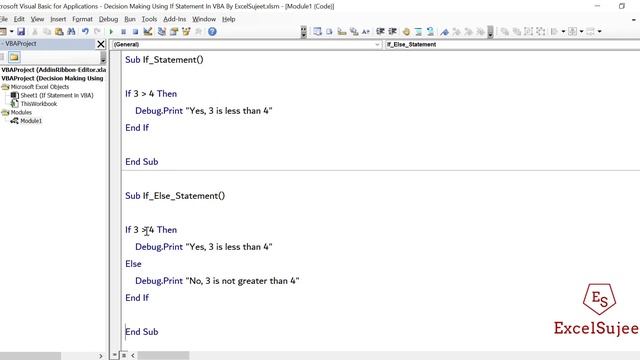Click the Break pause icon
This screenshot has height=360, width=640.
click(123, 31)
